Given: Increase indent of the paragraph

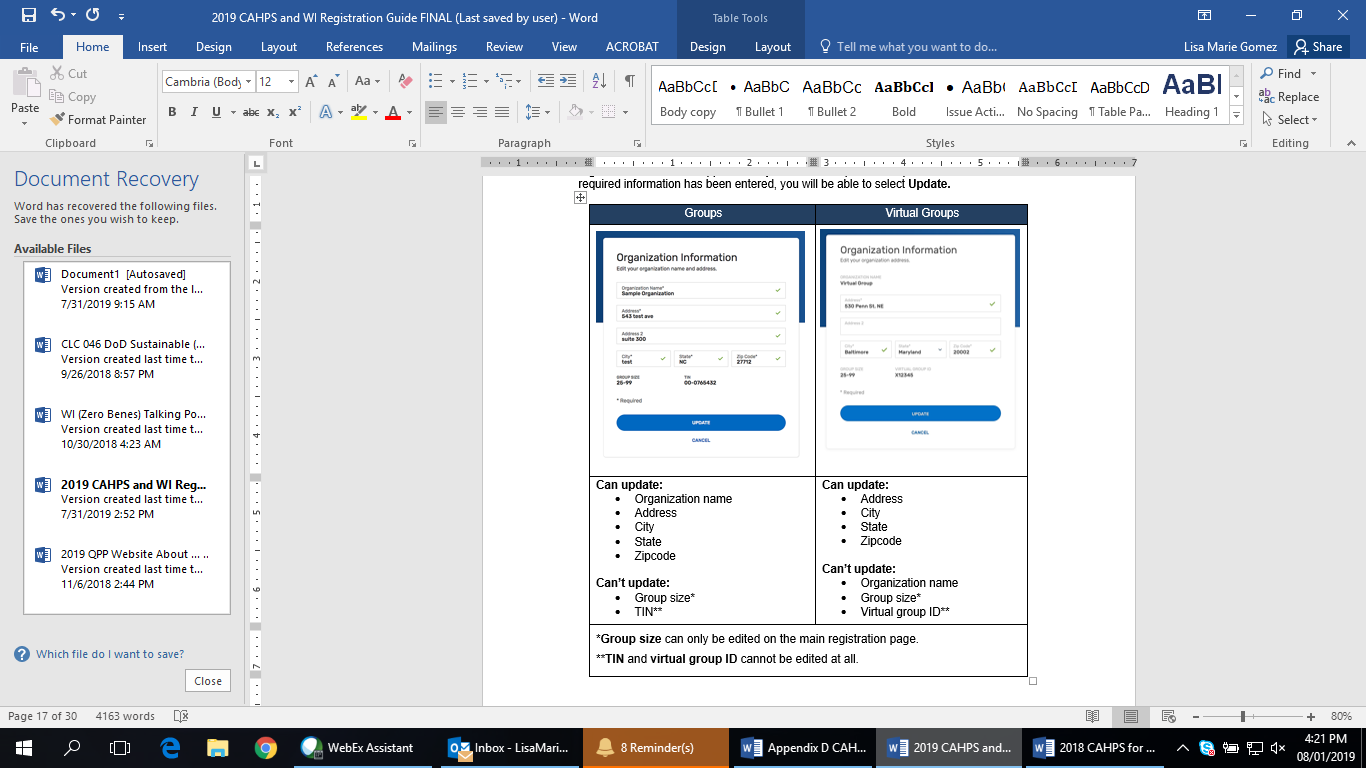Looking at the screenshot, I should (569, 81).
